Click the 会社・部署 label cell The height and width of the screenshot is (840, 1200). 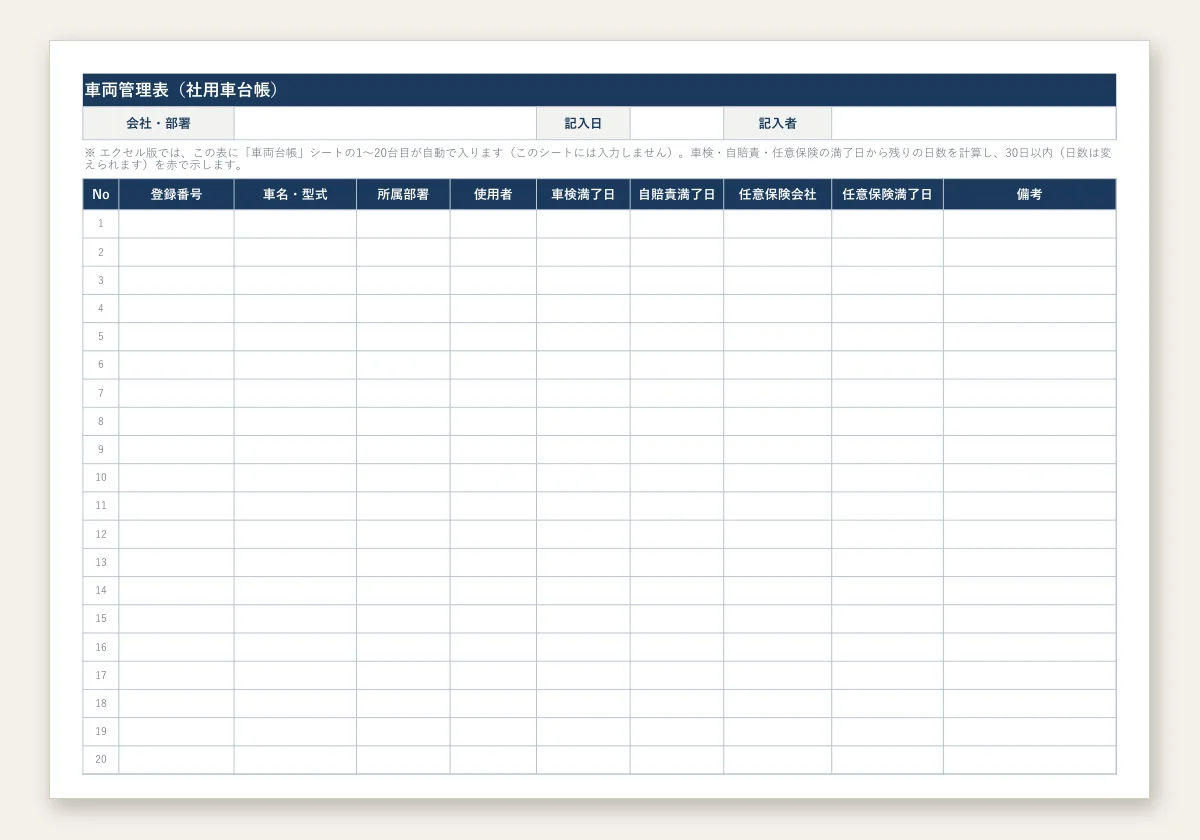click(x=158, y=123)
